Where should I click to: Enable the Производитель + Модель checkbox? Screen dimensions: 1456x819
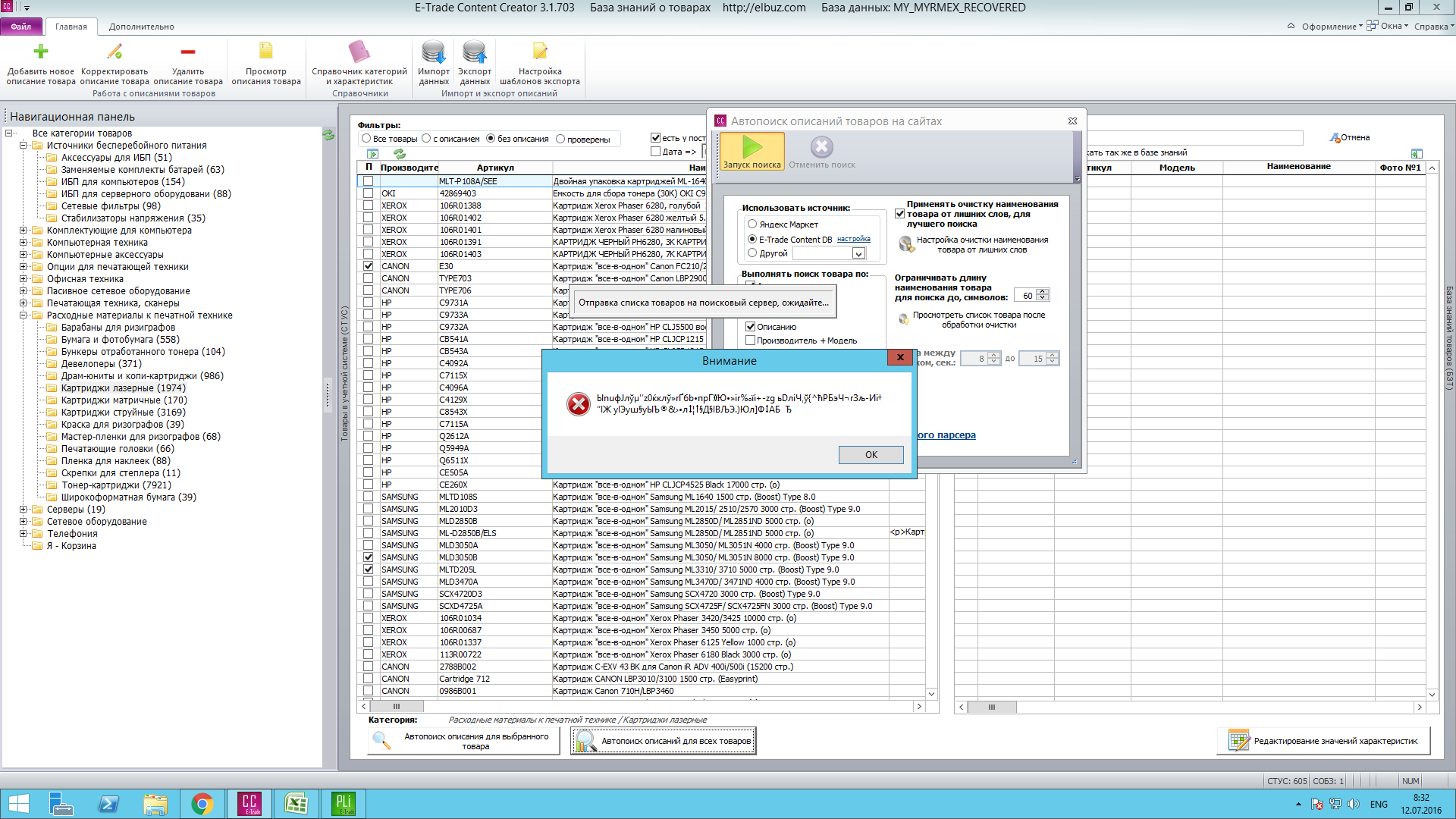[x=751, y=340]
